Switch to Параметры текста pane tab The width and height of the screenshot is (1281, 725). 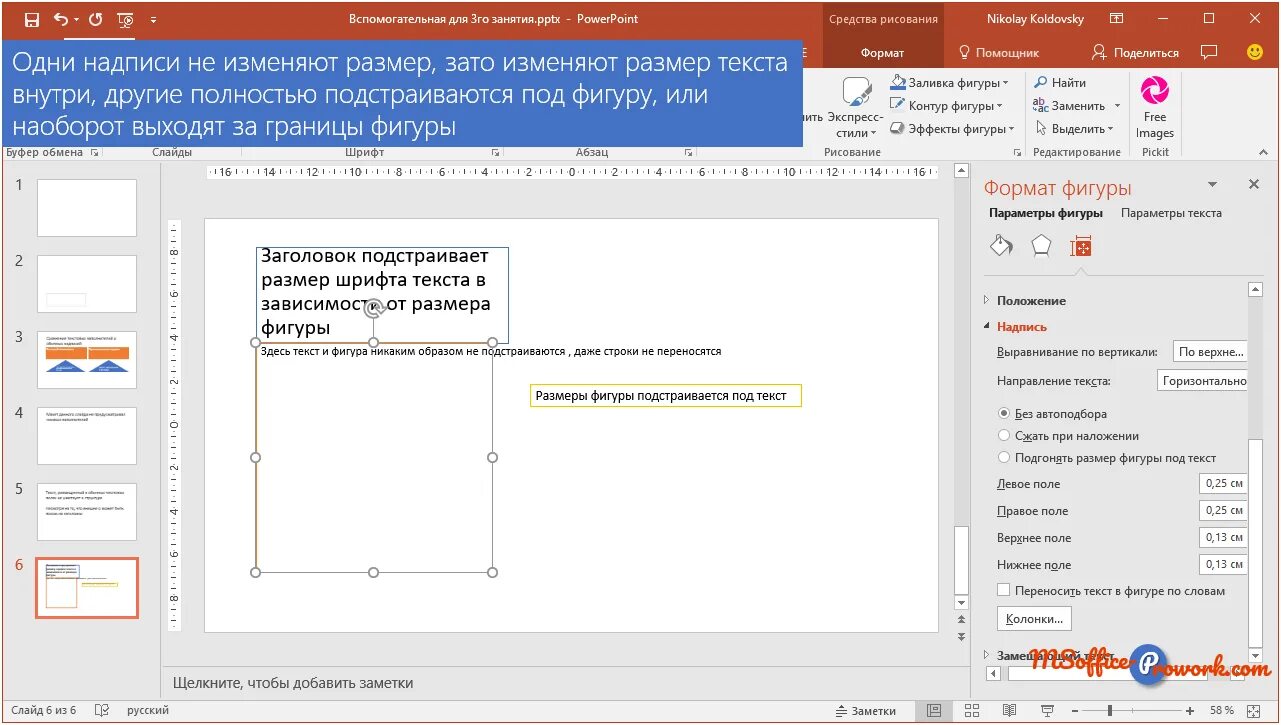pos(1171,213)
